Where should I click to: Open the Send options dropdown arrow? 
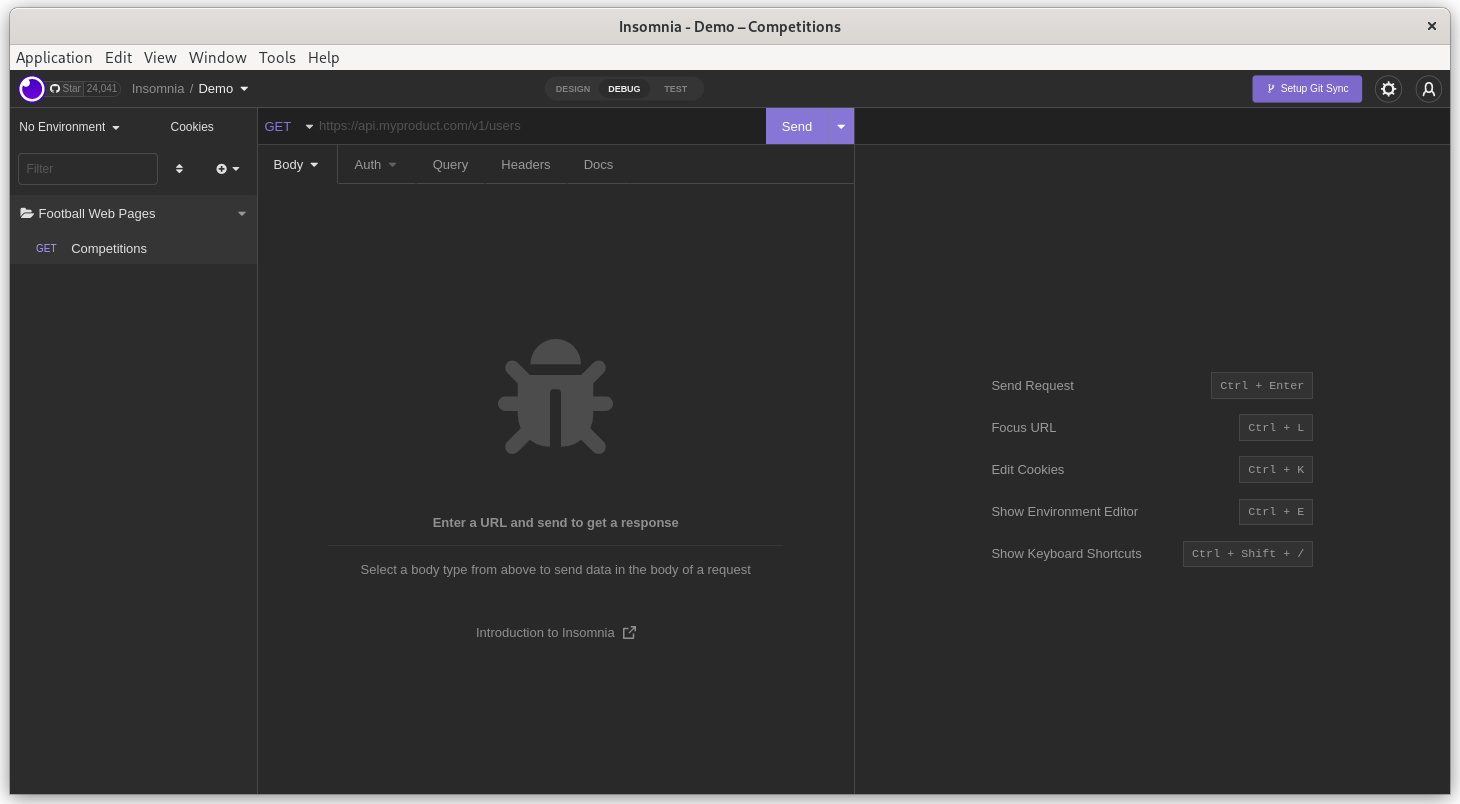(x=841, y=127)
